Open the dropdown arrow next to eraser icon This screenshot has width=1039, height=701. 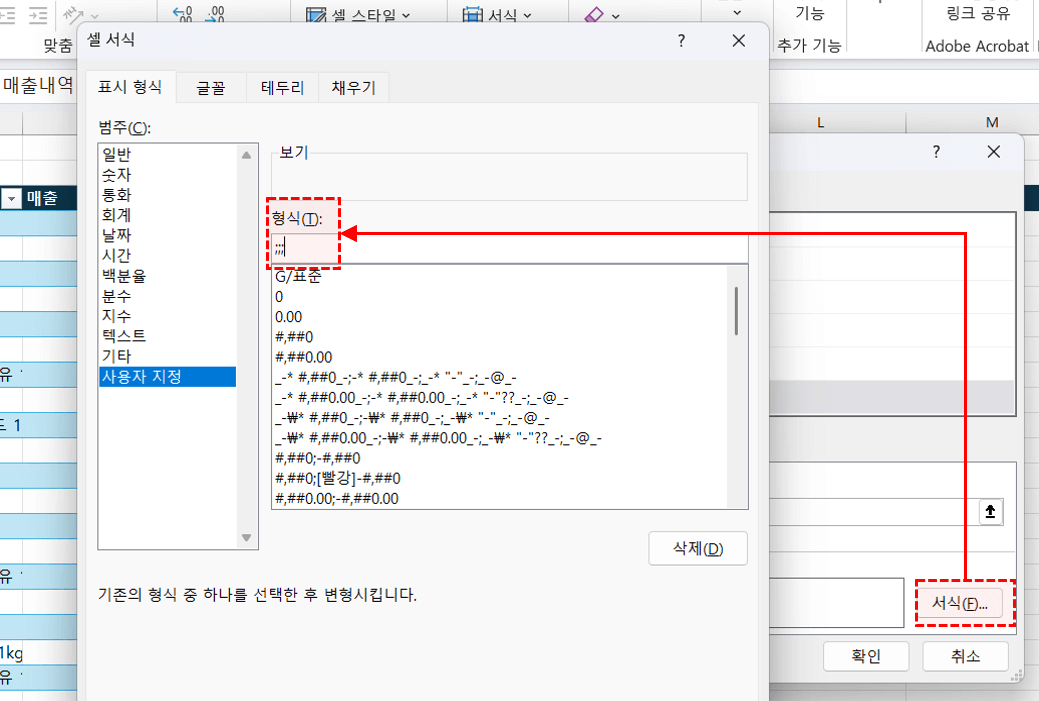[615, 16]
